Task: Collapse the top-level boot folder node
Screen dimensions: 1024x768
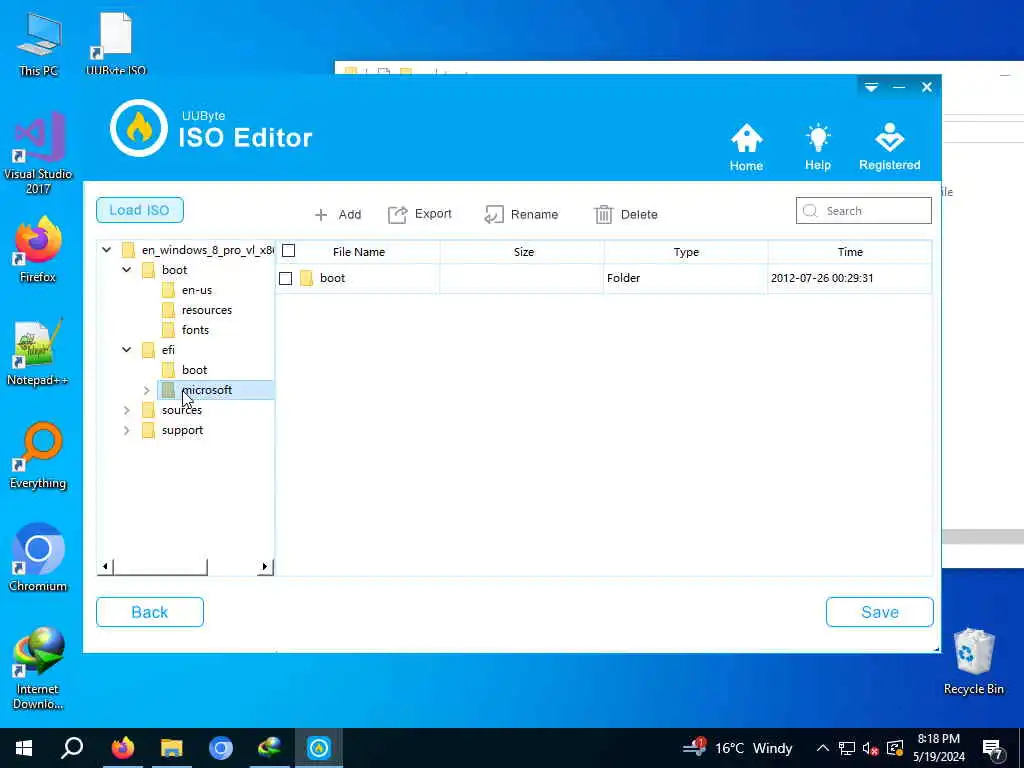Action: (127, 270)
